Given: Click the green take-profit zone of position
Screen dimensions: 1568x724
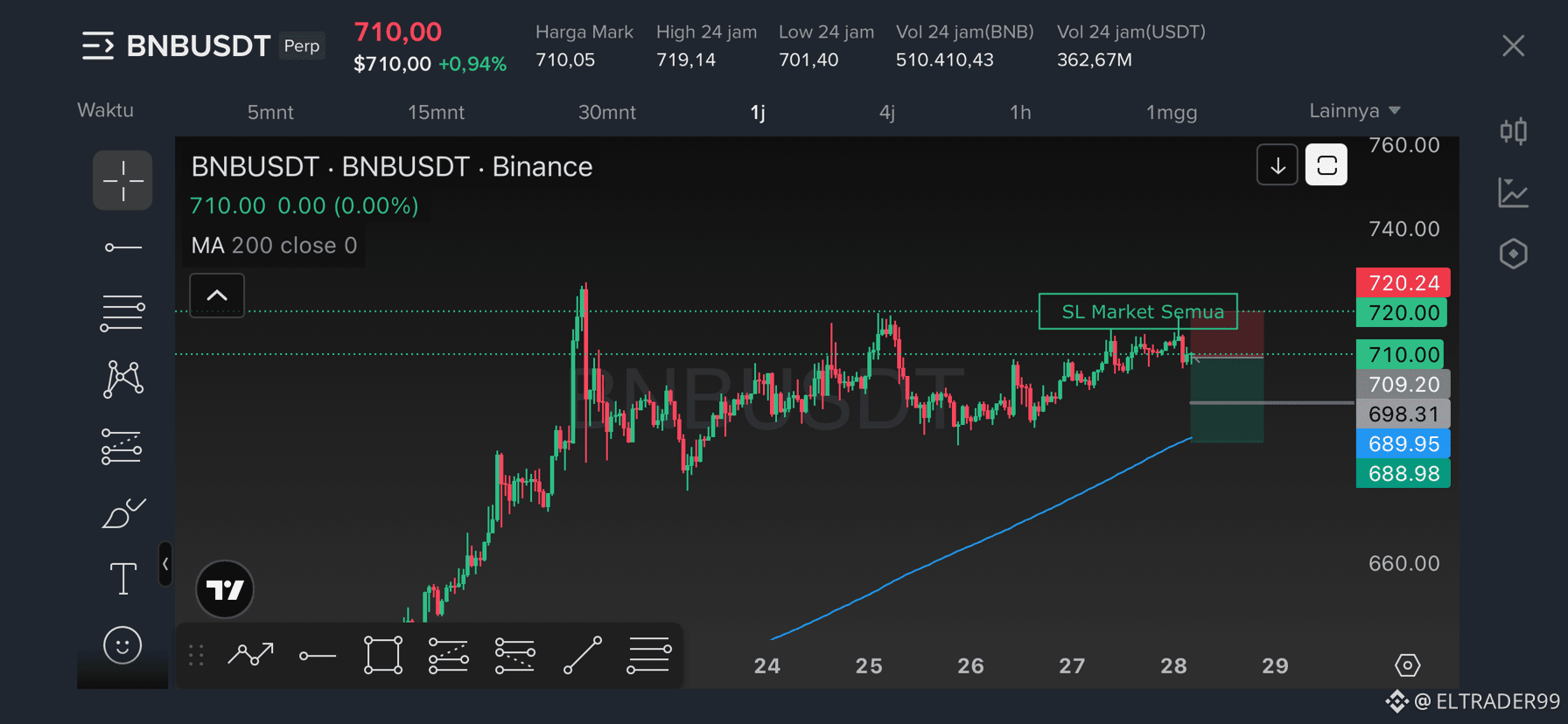Looking at the screenshot, I should click(1227, 400).
